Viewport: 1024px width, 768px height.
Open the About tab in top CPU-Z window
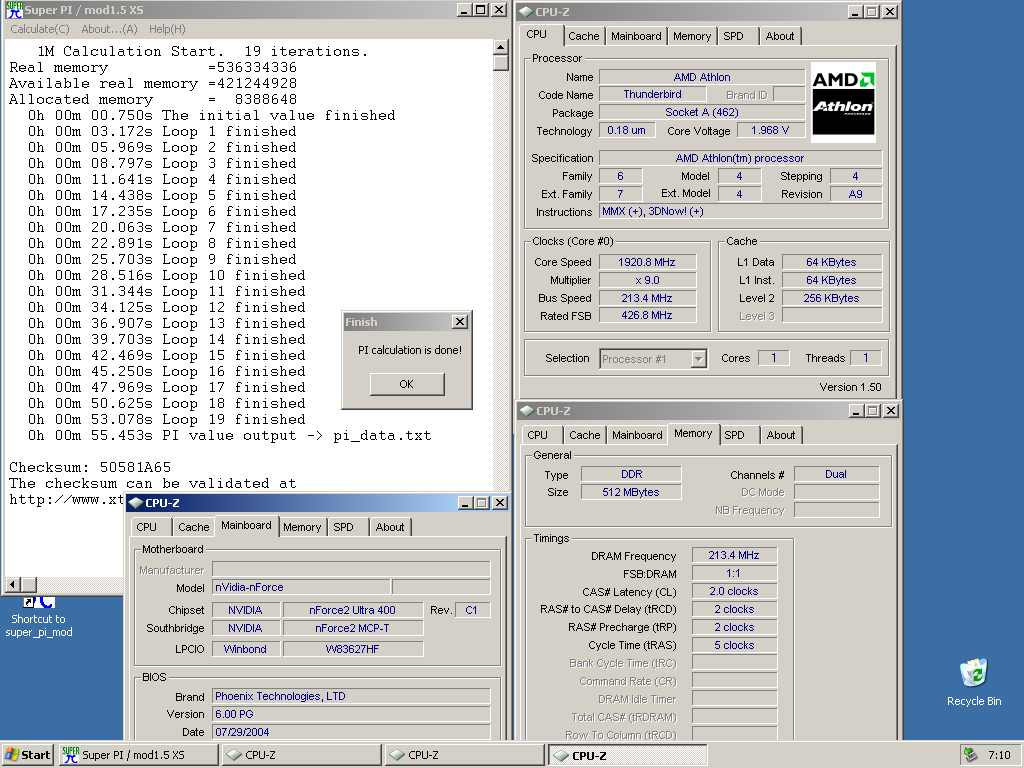[780, 37]
